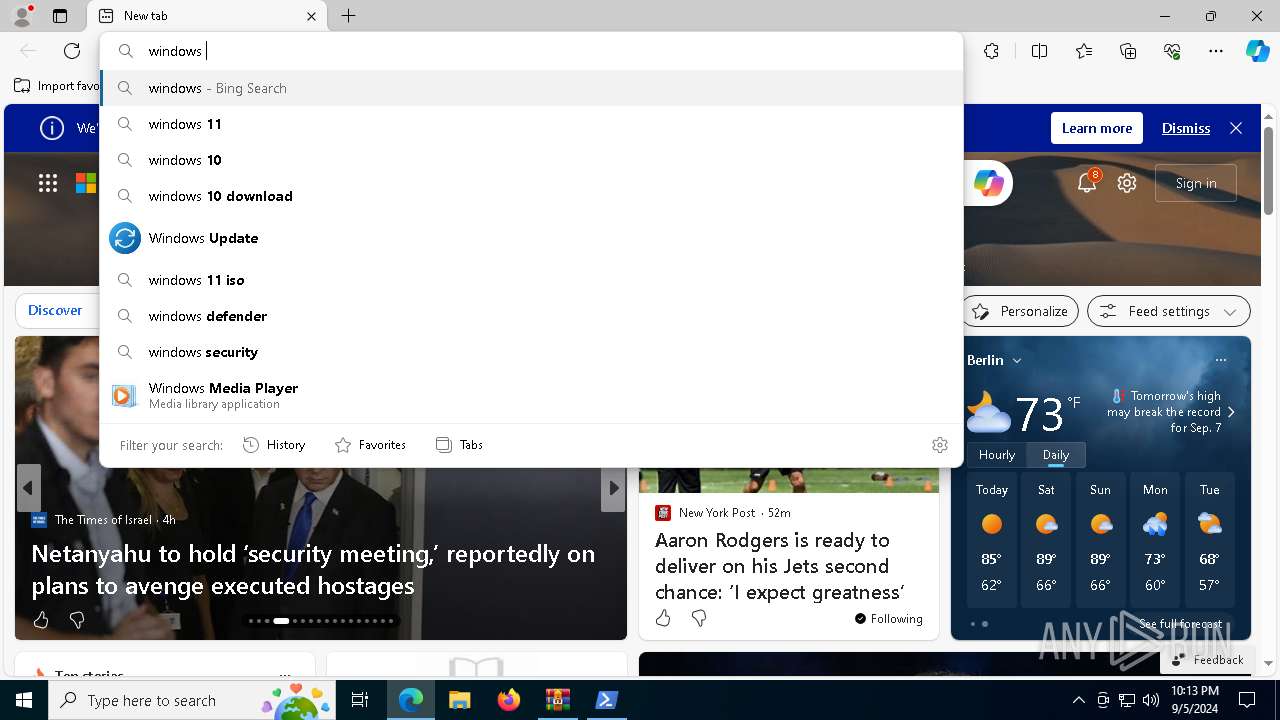
Task: Select 'windows - Bing Search' suggestion
Action: coord(532,88)
